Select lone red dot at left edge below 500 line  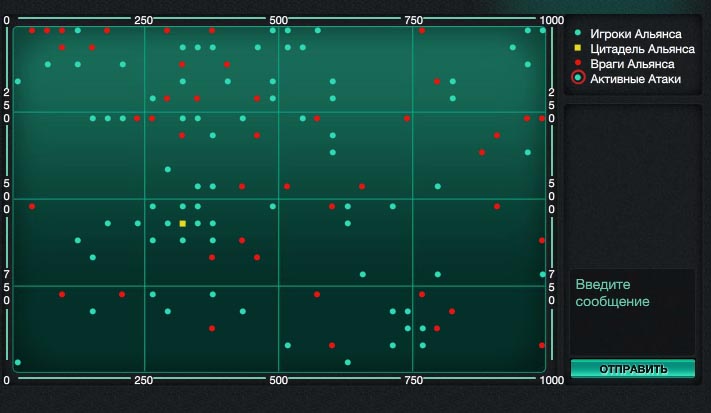coord(32,206)
